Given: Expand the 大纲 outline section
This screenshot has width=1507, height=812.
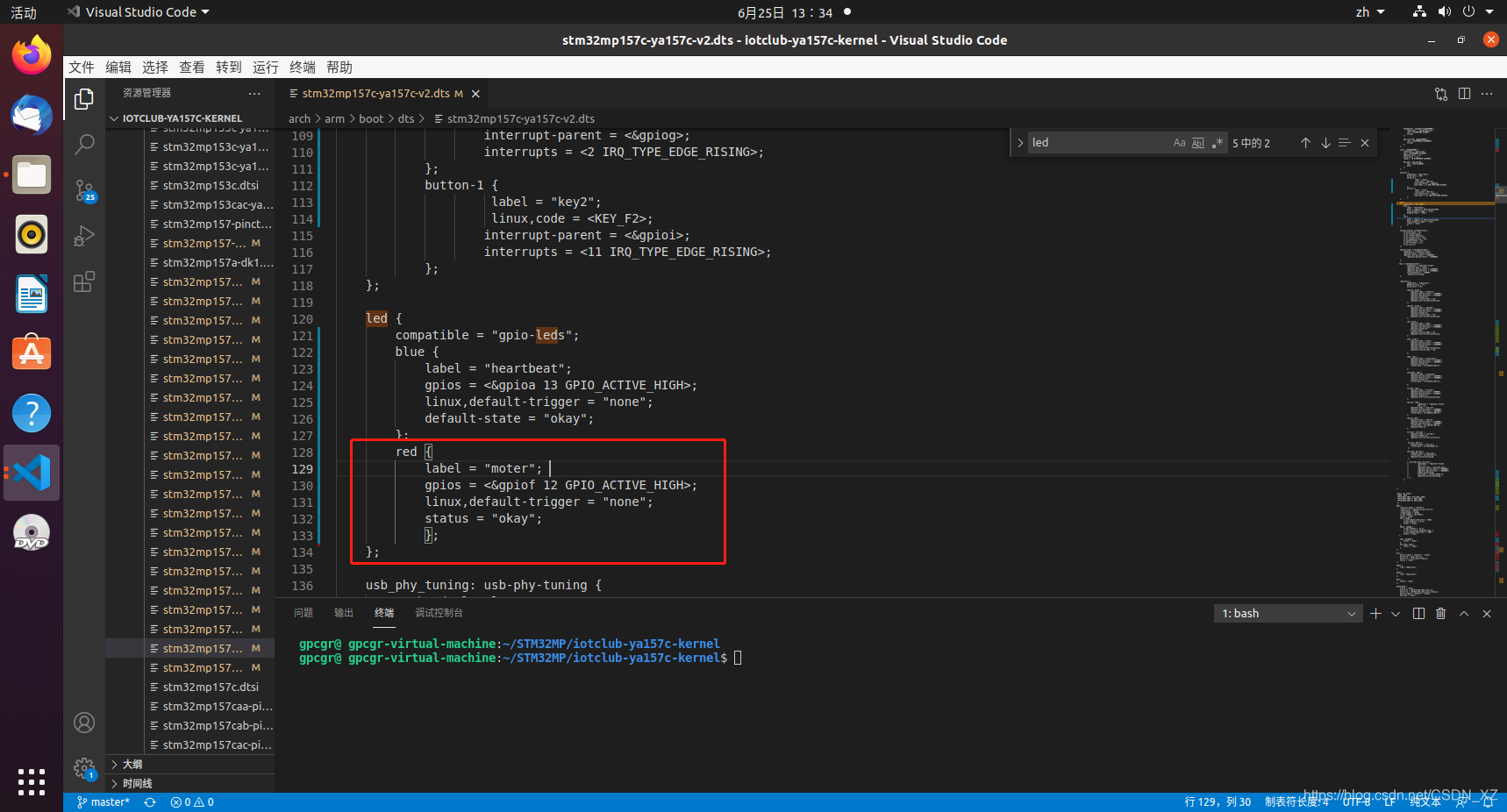Looking at the screenshot, I should pyautogui.click(x=189, y=765).
